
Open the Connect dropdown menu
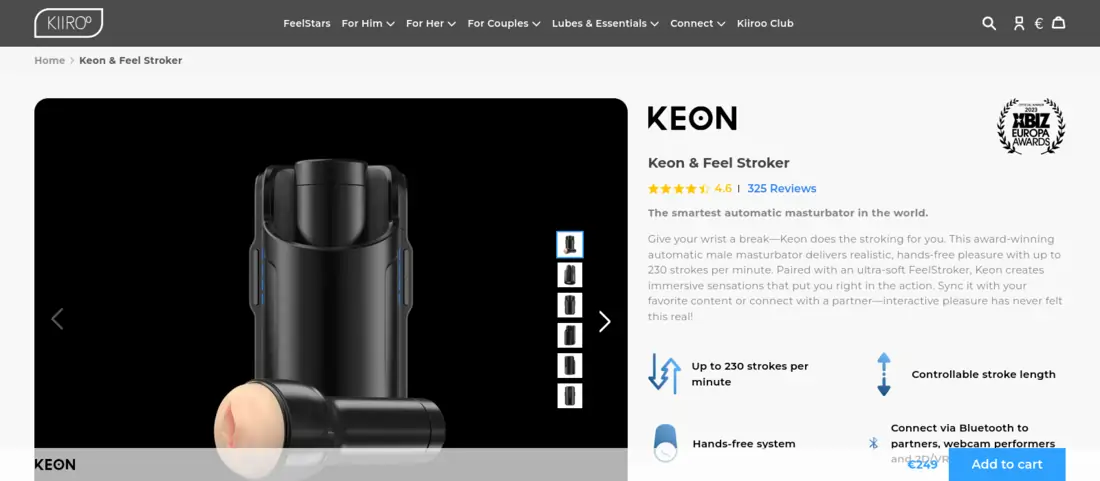pyautogui.click(x=697, y=23)
